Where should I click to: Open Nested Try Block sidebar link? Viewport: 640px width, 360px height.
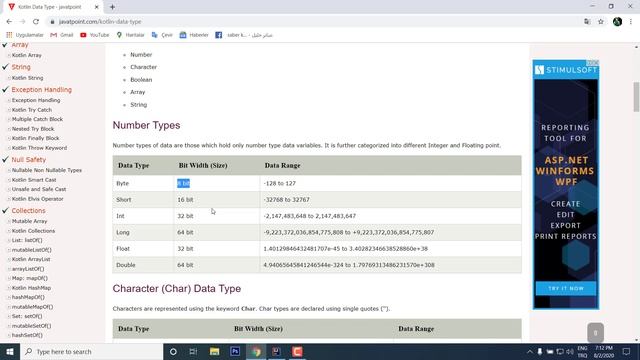[33, 129]
